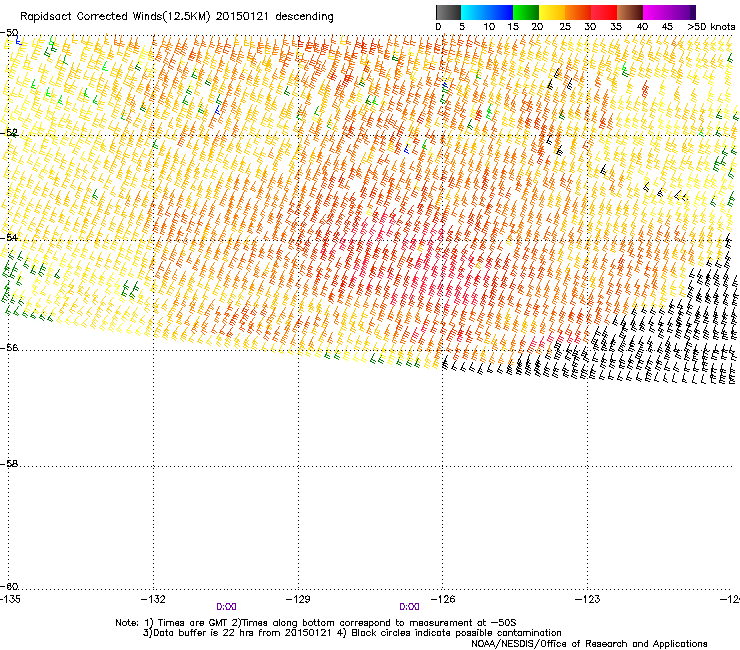This screenshot has width=740, height=650.
Task: Click the purple 0:00 time marker near -132
Action: coord(226,607)
